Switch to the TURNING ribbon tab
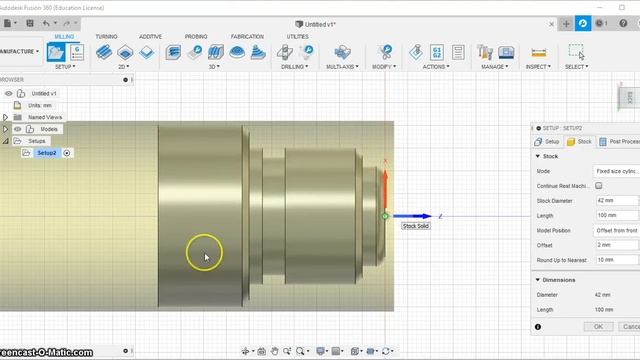The image size is (640, 360). coord(107,36)
